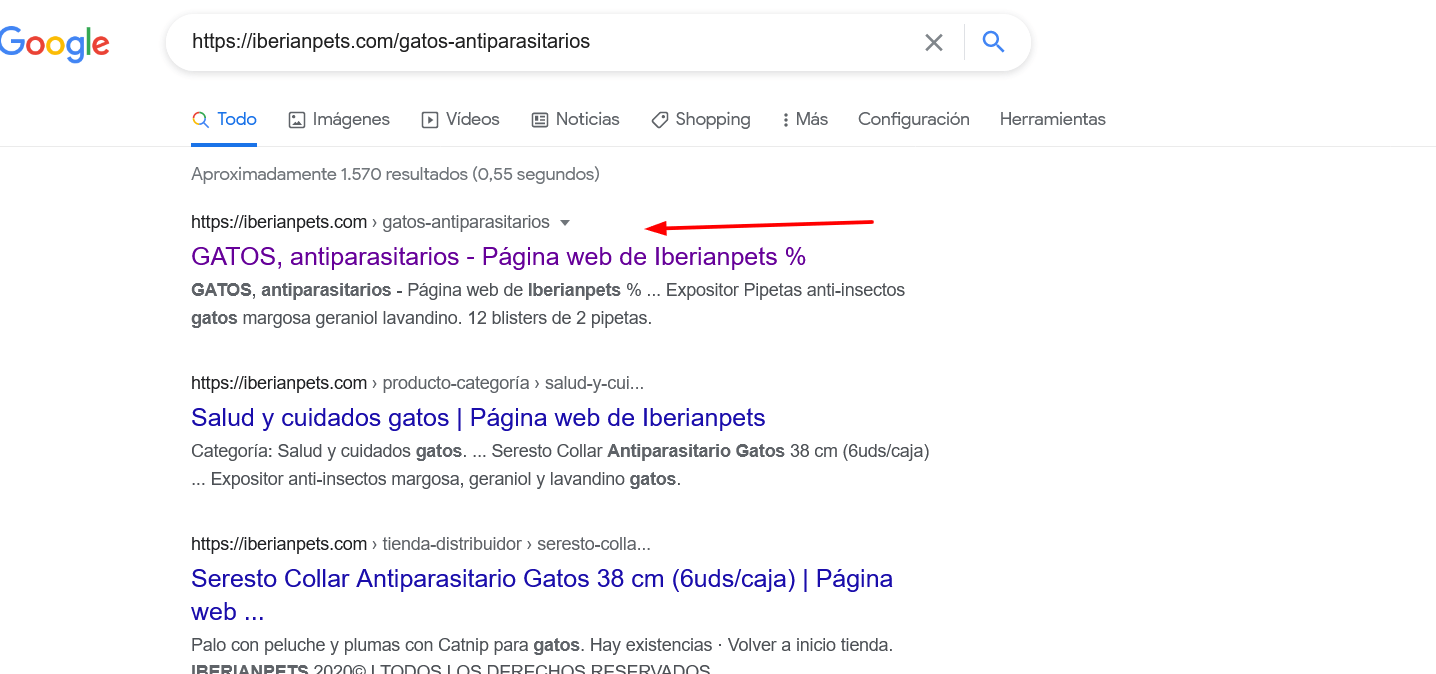Image resolution: width=1436 pixels, height=674 pixels.
Task: Open Herramientas search tools
Action: (1053, 119)
